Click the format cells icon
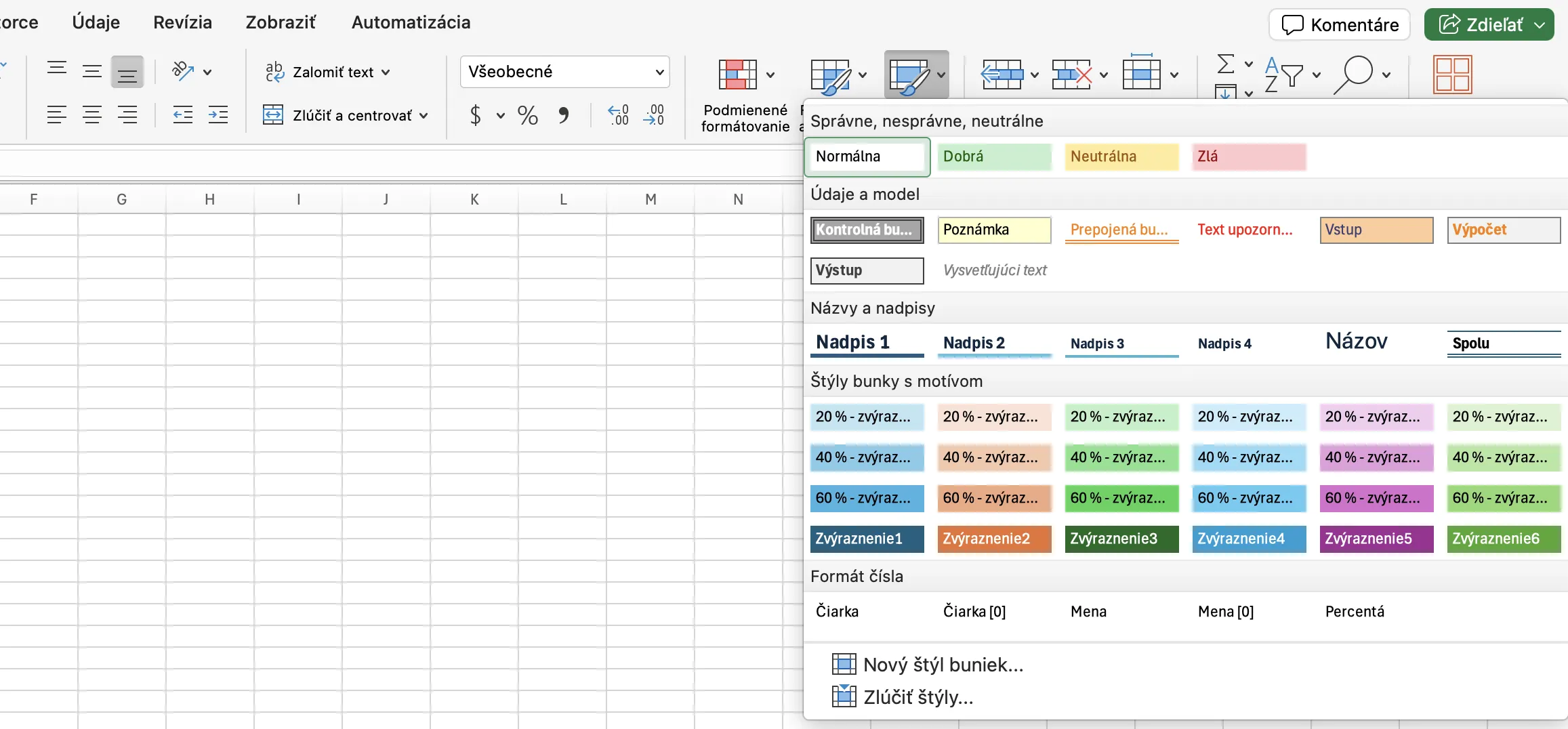 (1142, 73)
